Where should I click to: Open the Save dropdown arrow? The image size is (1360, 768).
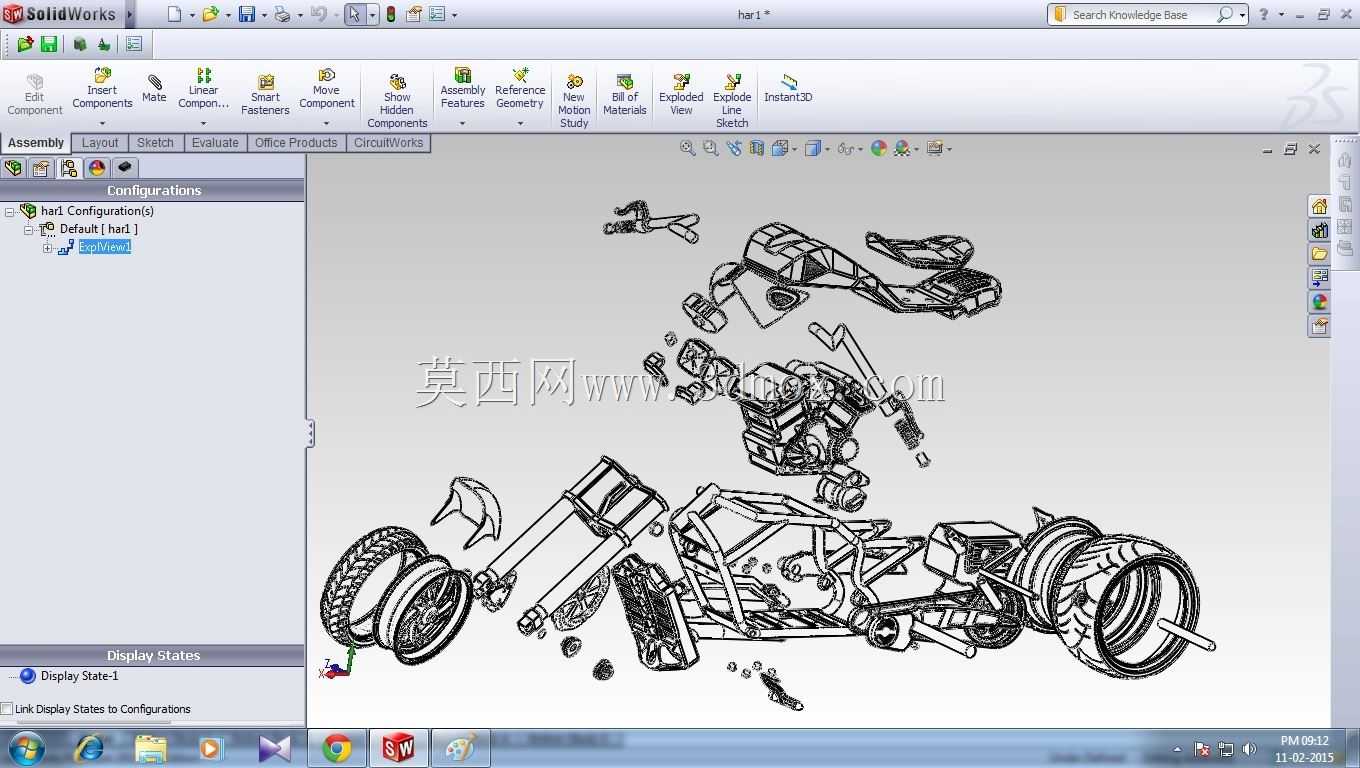click(x=264, y=15)
